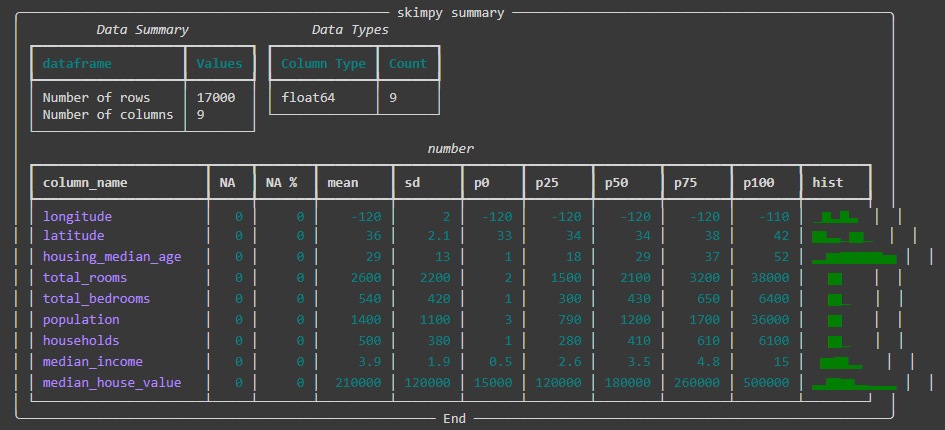Click the 'End' footer text
The height and width of the screenshot is (430, 945).
454,418
